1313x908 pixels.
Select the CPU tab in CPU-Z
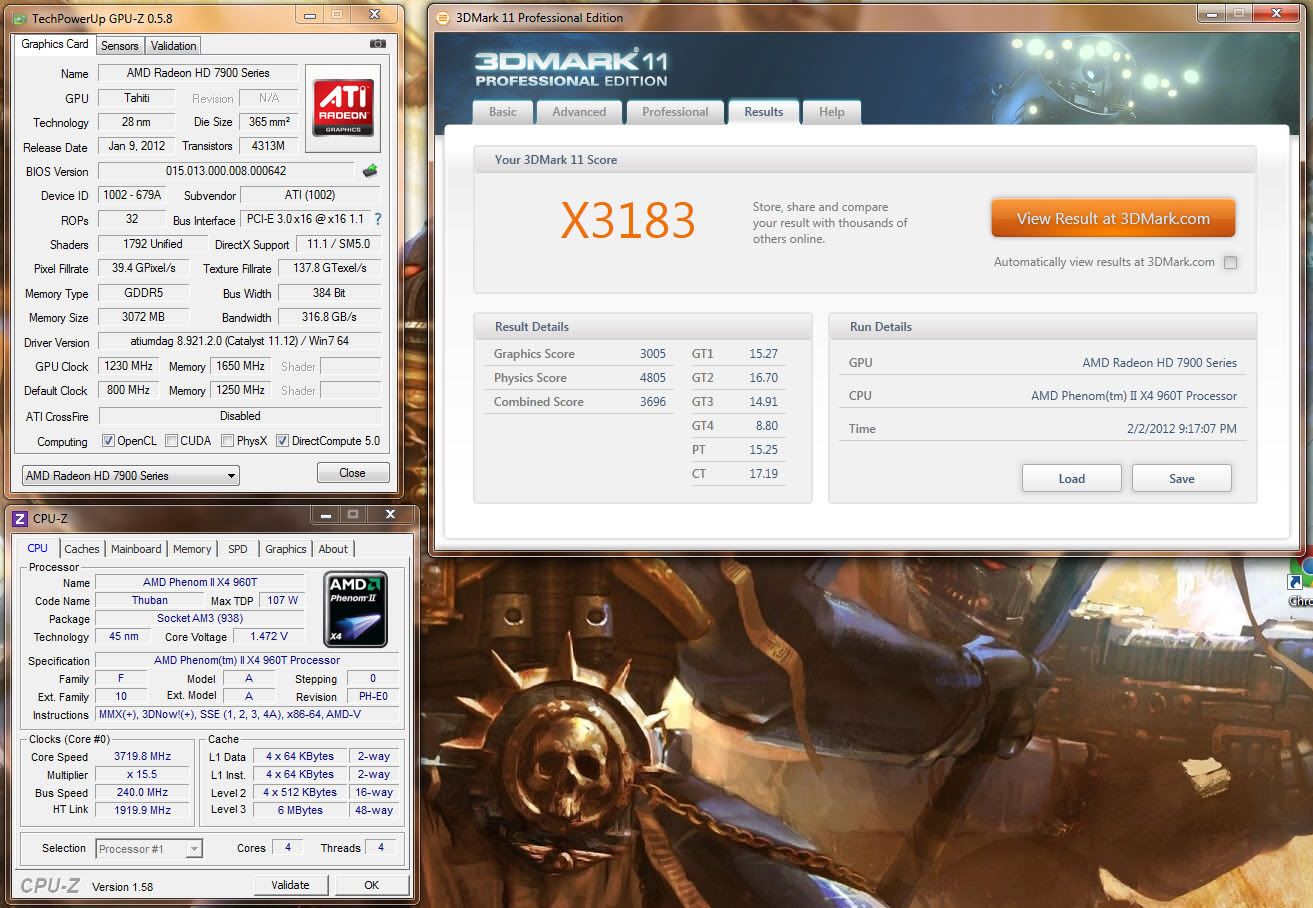coord(38,548)
